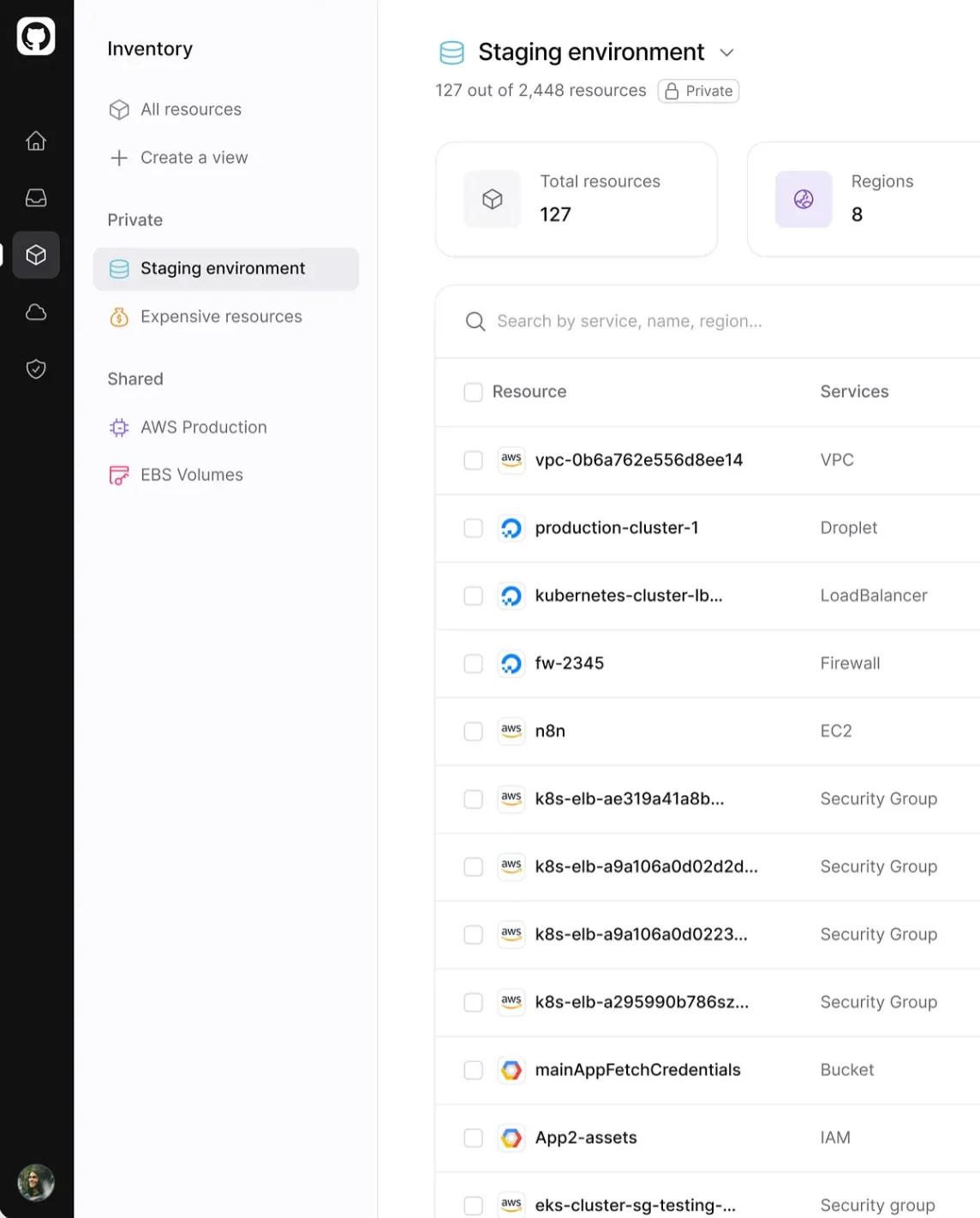This screenshot has height=1218, width=980.
Task: Click the money bag icon for Expensive resources
Action: [119, 317]
